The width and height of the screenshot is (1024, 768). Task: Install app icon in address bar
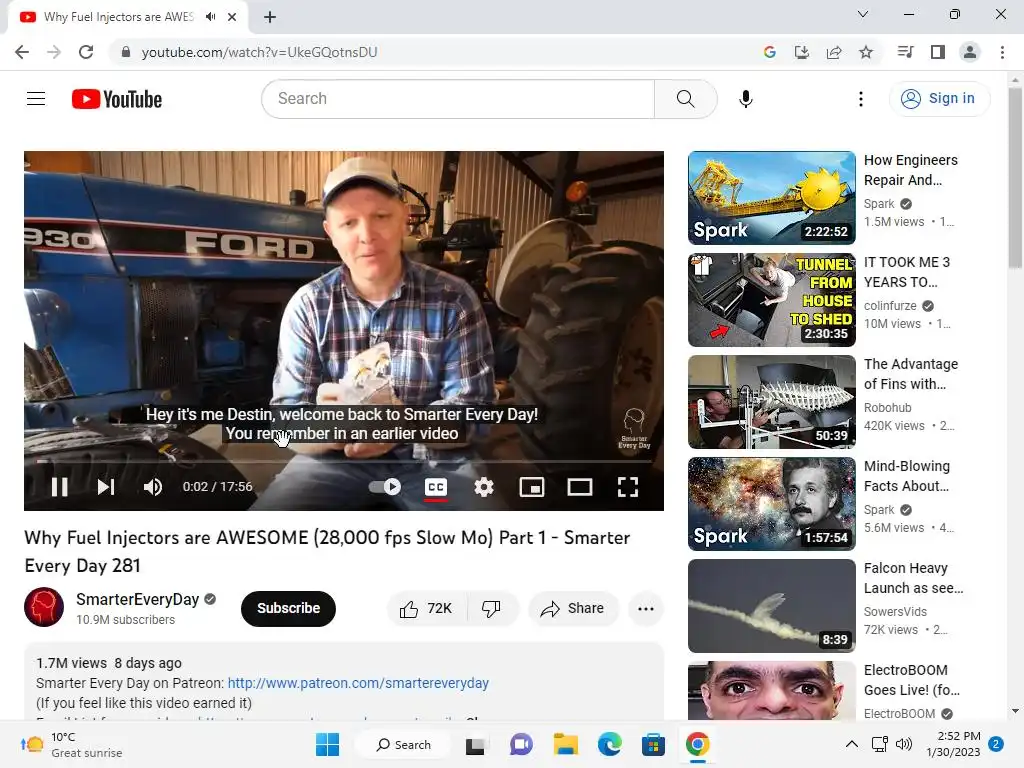click(801, 52)
